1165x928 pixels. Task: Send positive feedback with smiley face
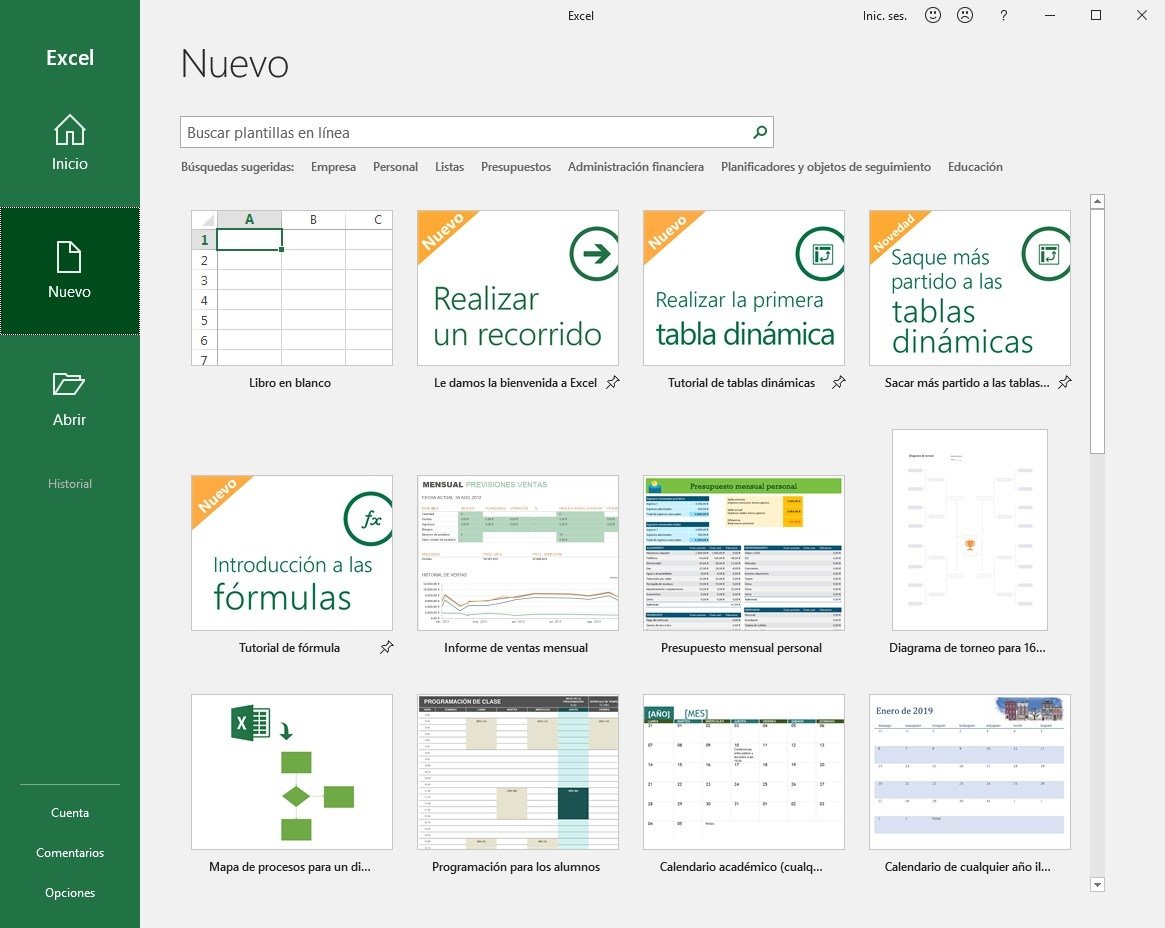(x=932, y=15)
